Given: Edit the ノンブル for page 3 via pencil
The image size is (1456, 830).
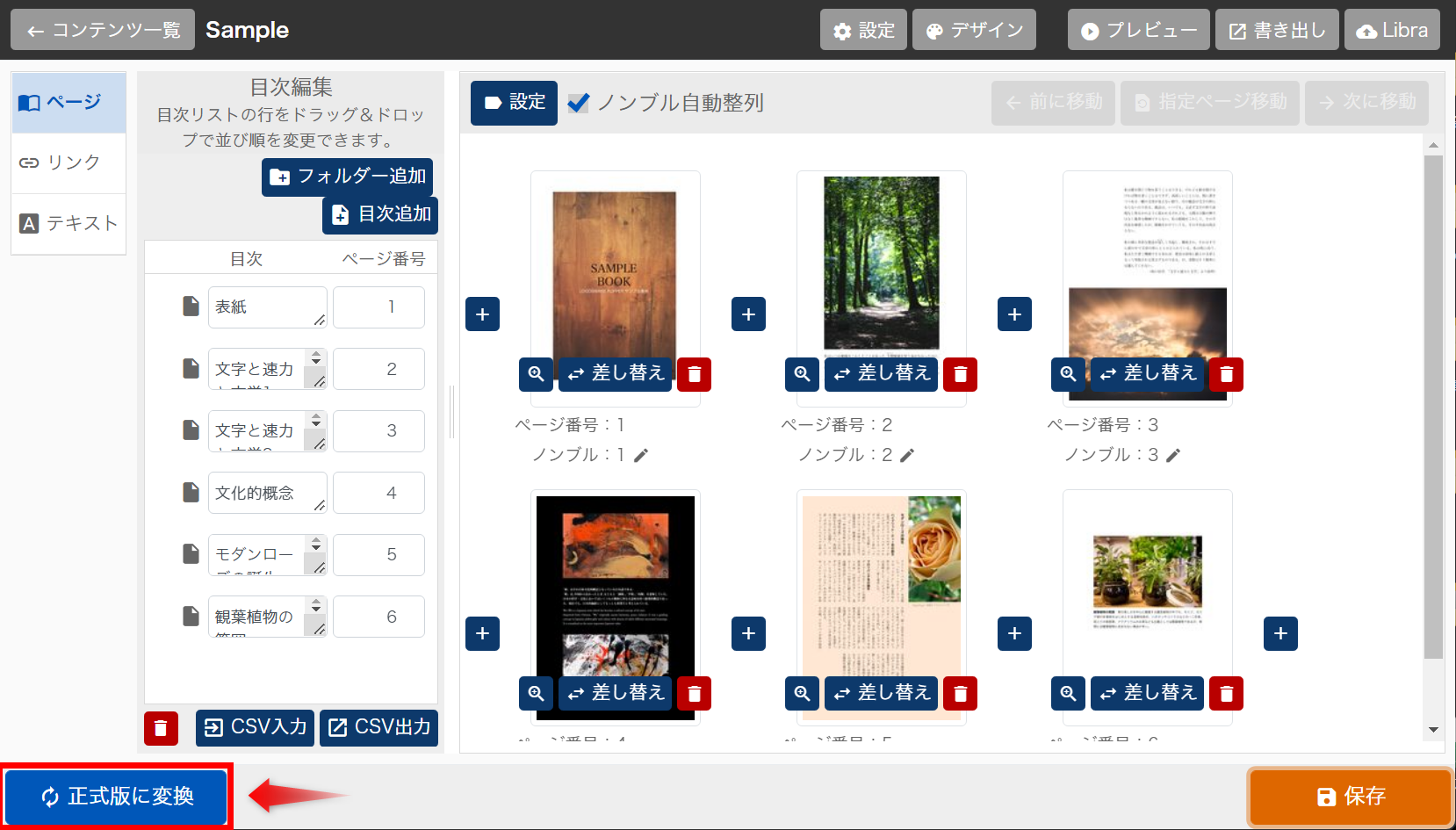Looking at the screenshot, I should pyautogui.click(x=1173, y=455).
